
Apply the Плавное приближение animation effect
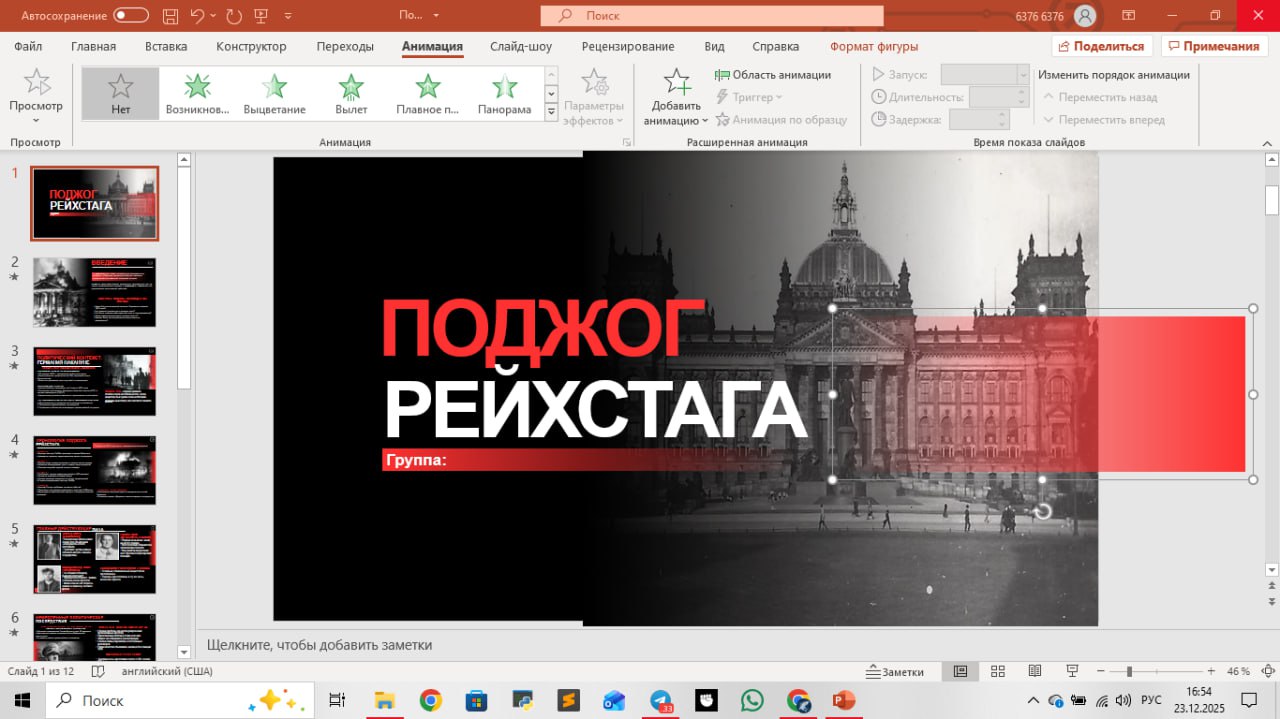coord(428,94)
